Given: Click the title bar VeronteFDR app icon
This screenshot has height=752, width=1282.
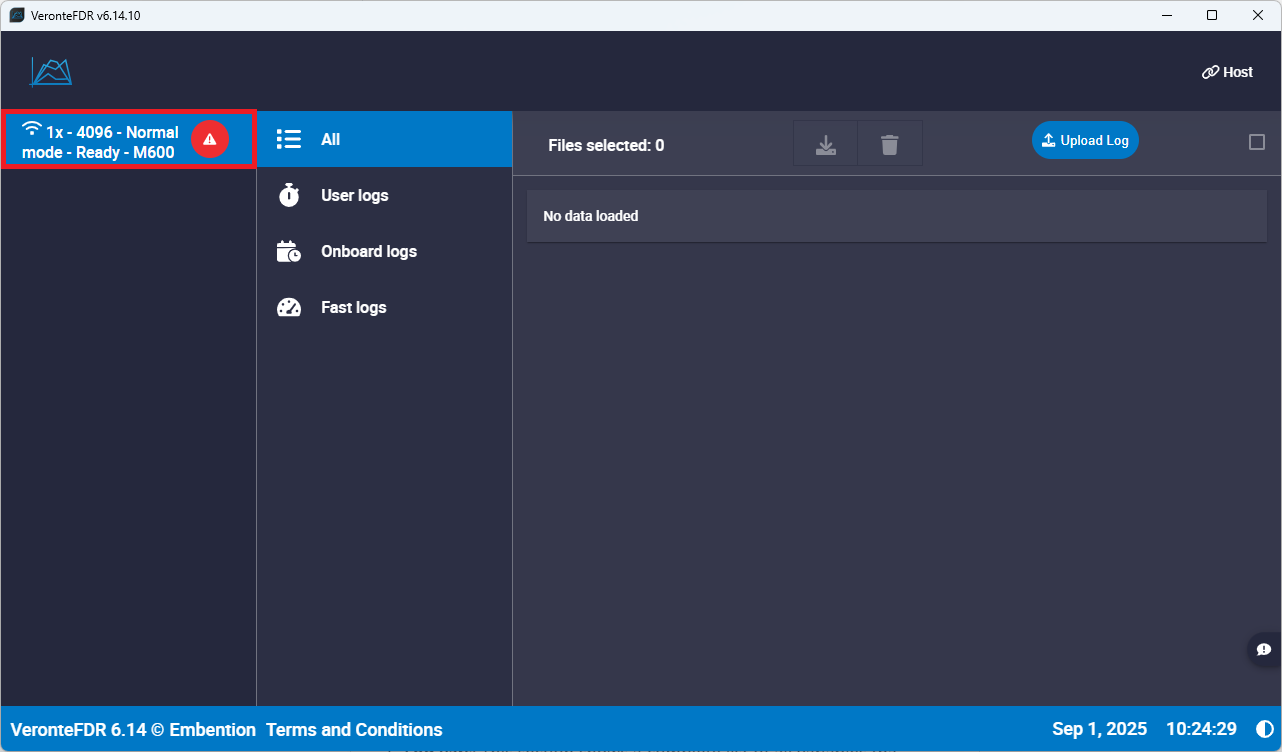Looking at the screenshot, I should [16, 15].
